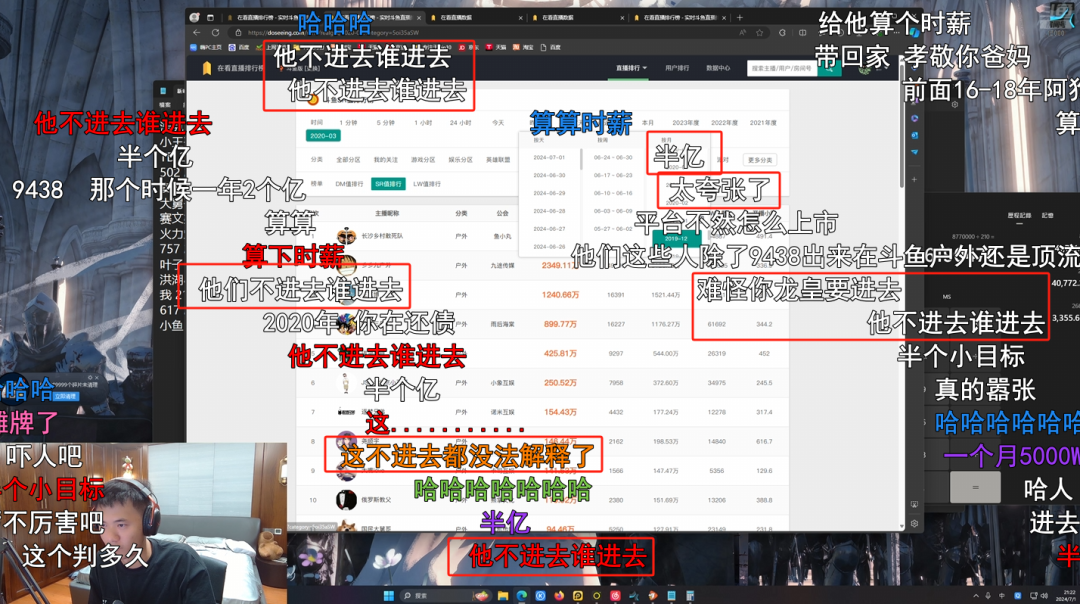Open streamer 长沙乡村敢死队
The height and width of the screenshot is (604, 1080).
click(x=382, y=236)
